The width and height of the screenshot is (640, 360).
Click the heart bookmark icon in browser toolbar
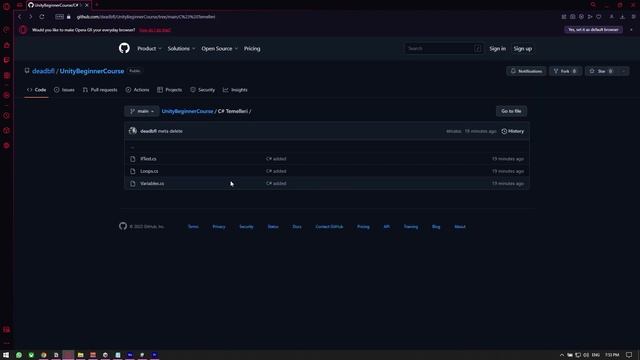[599, 17]
